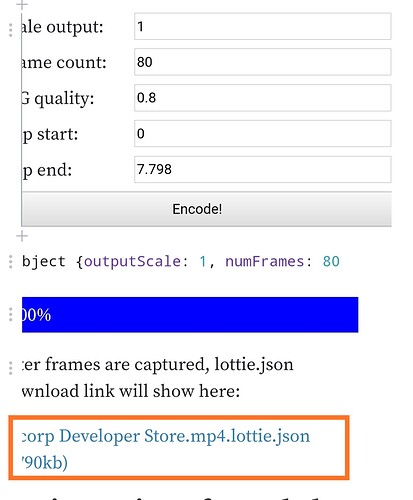This screenshot has height=500, width=413.
Task: Click the add-cell plus icon below the Encode button
Action: click(x=22, y=236)
